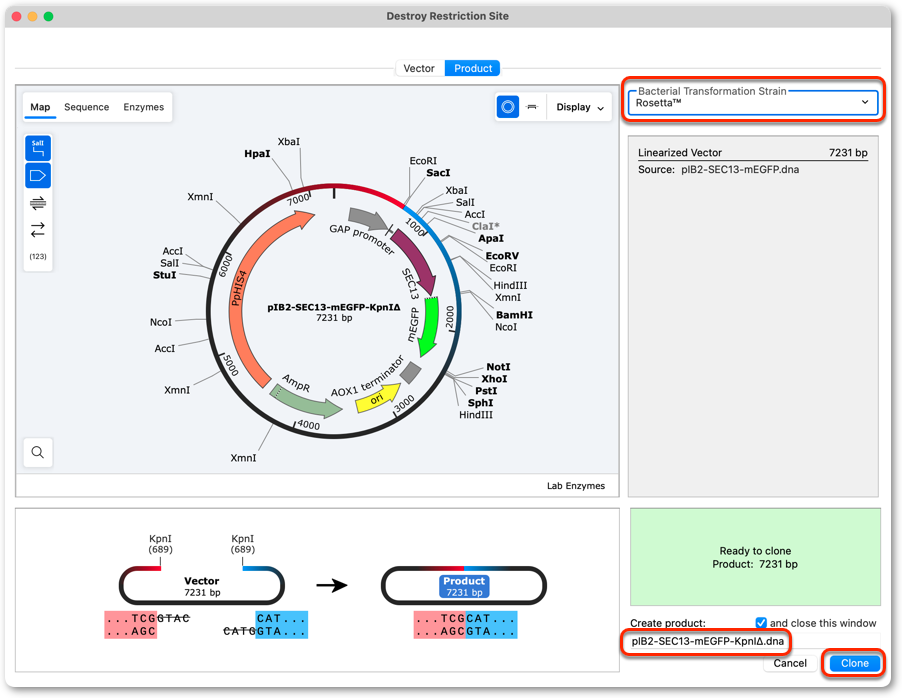Click the ApaI enzyme site label
902x698 pixels.
491,238
